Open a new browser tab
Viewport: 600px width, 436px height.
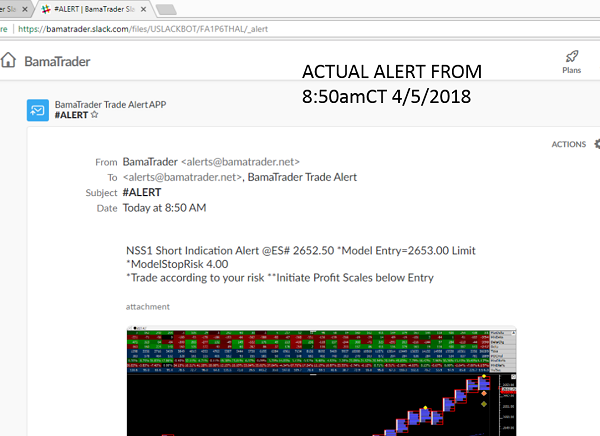166,10
